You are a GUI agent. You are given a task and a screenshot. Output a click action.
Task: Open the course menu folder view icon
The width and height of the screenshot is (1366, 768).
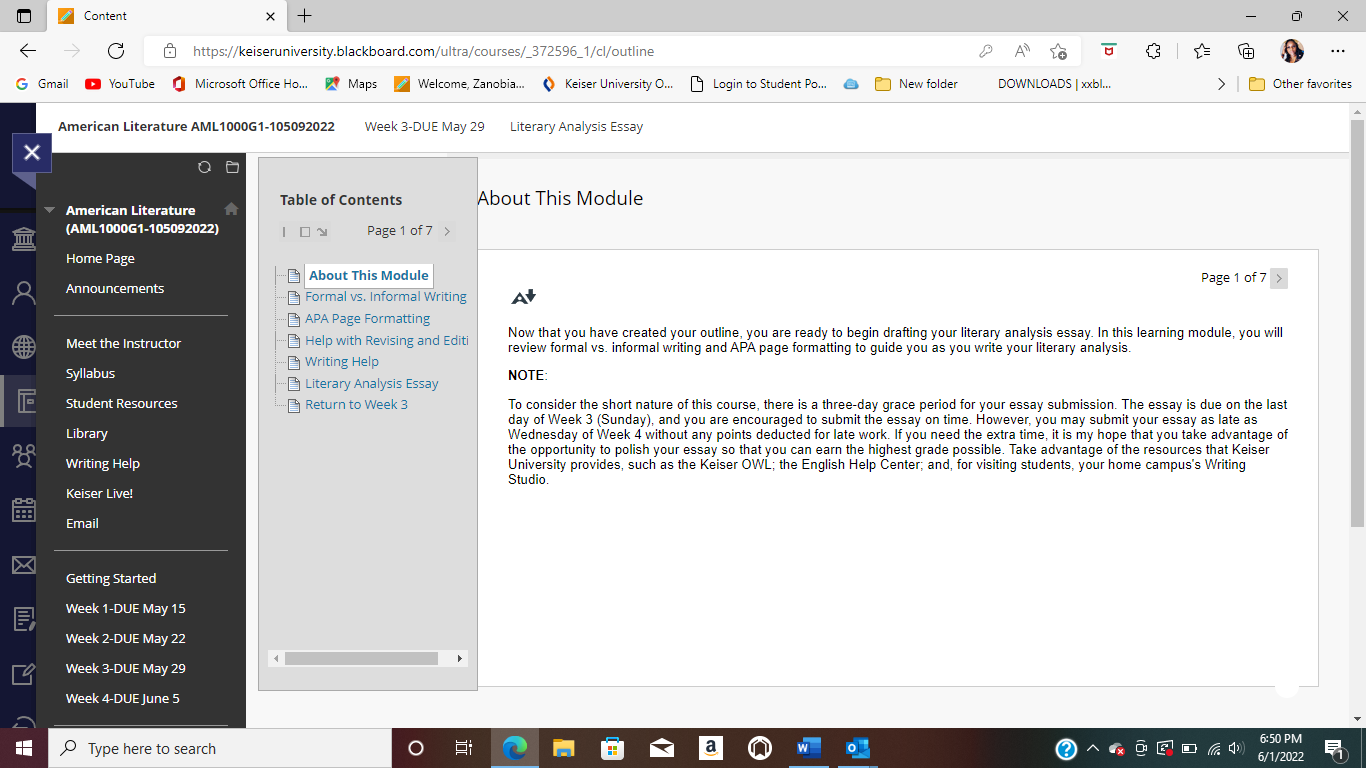(x=232, y=167)
